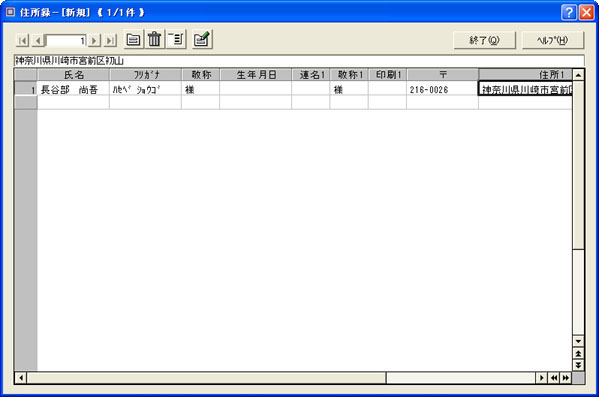Select the row 1 header cell
The image size is (599, 397).
[x=26, y=88]
